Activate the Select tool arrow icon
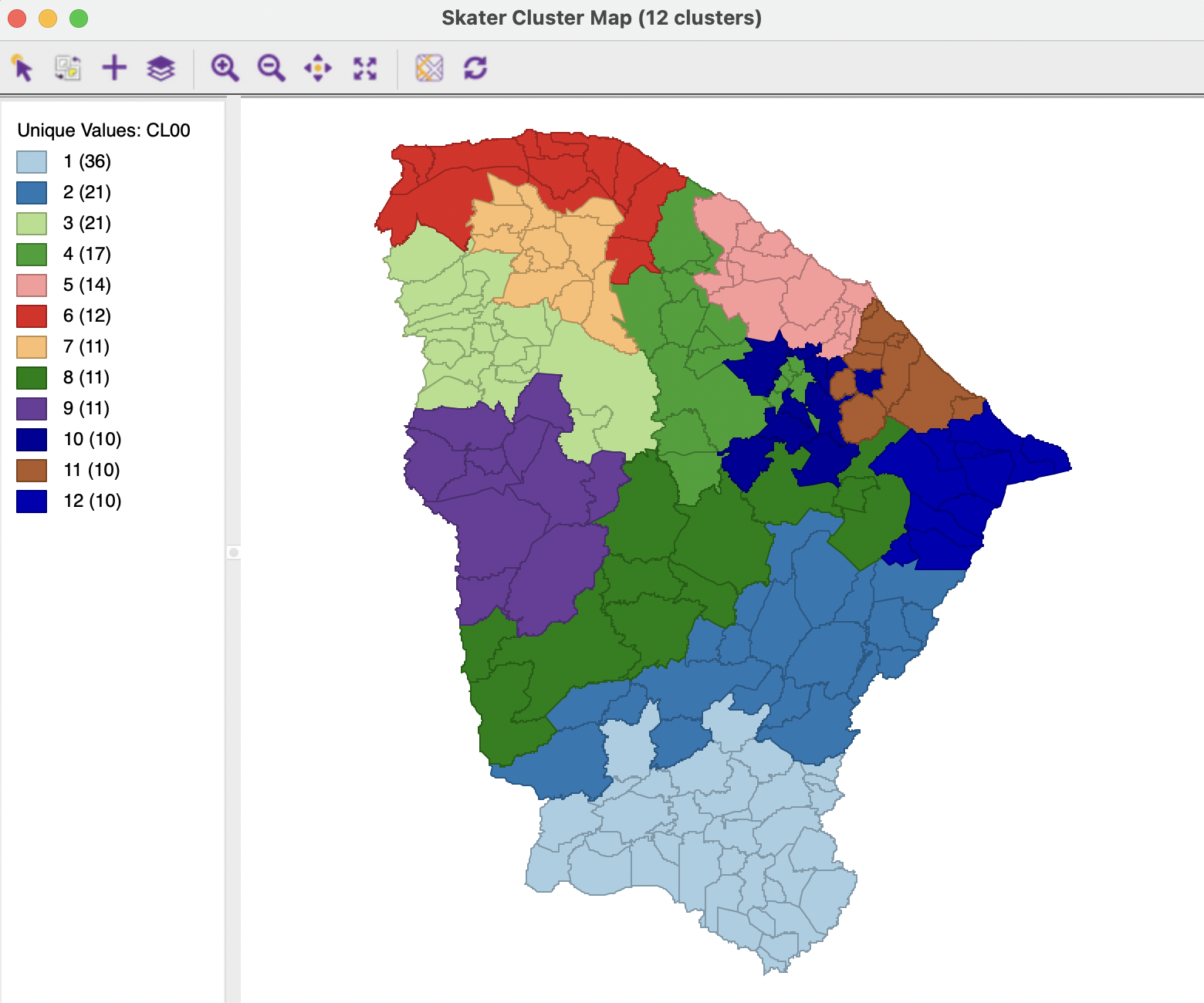Image resolution: width=1204 pixels, height=1003 pixels. click(22, 68)
